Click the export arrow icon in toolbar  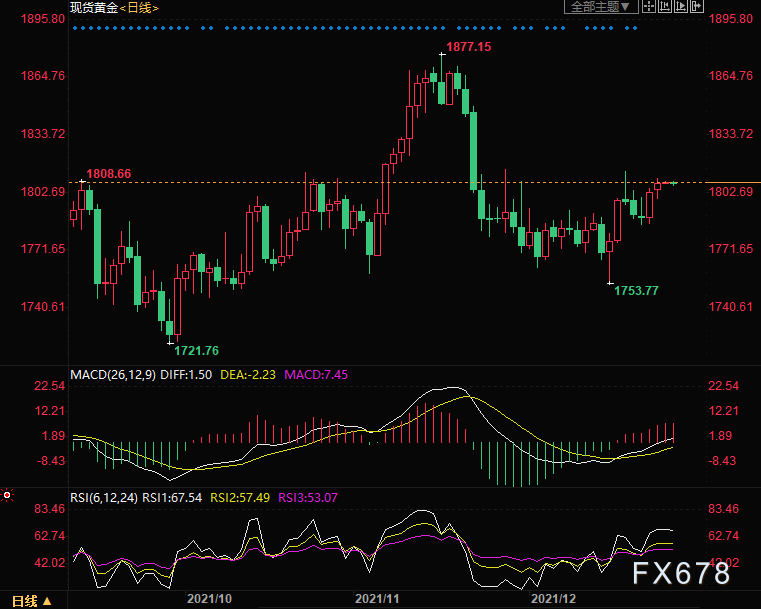pos(697,6)
